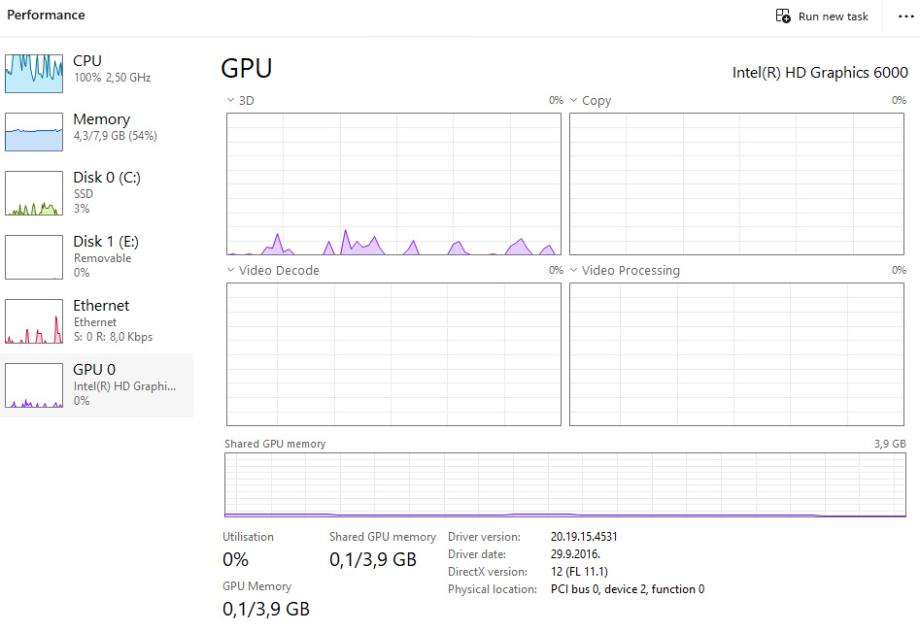Click the Shared GPU memory graph
This screenshot has width=920, height=632.
(565, 485)
